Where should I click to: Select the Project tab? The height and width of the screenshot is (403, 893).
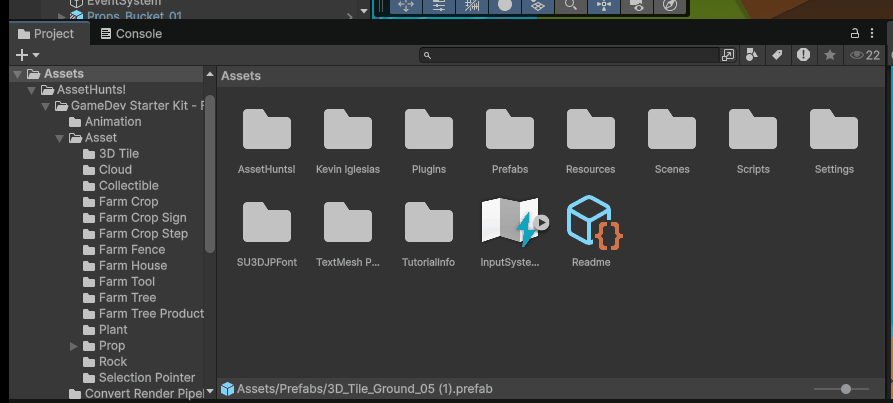46,33
